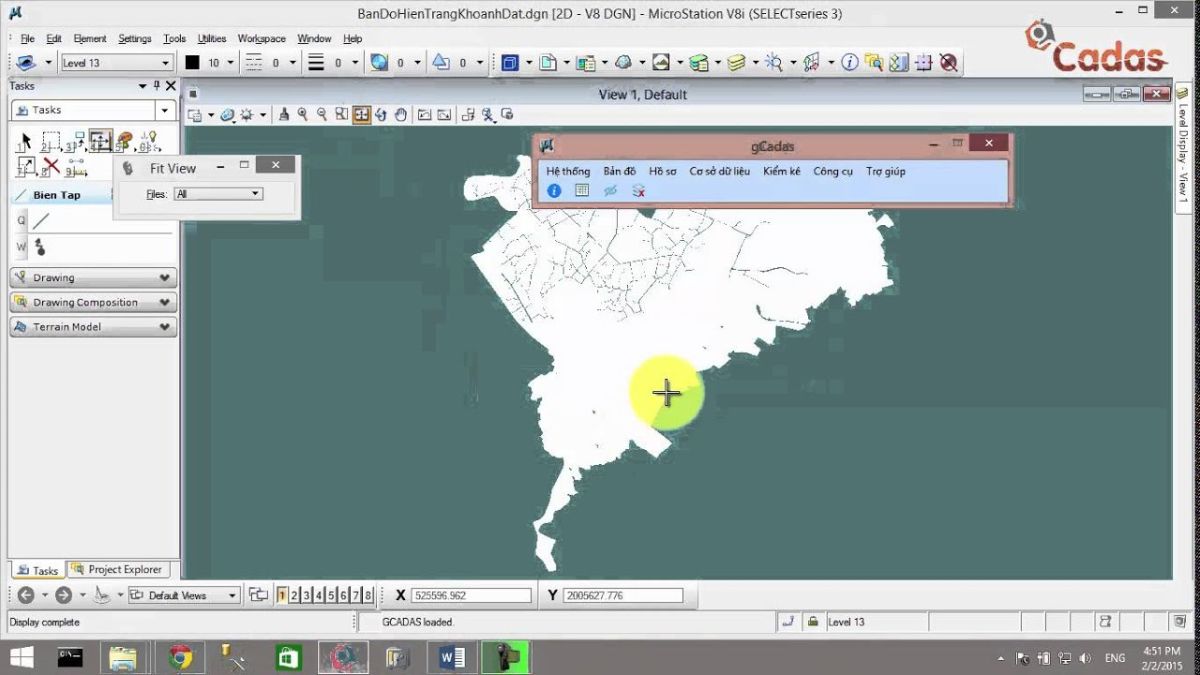Expand the Drawing task group
Viewport: 1200px width, 675px height.
(x=93, y=278)
